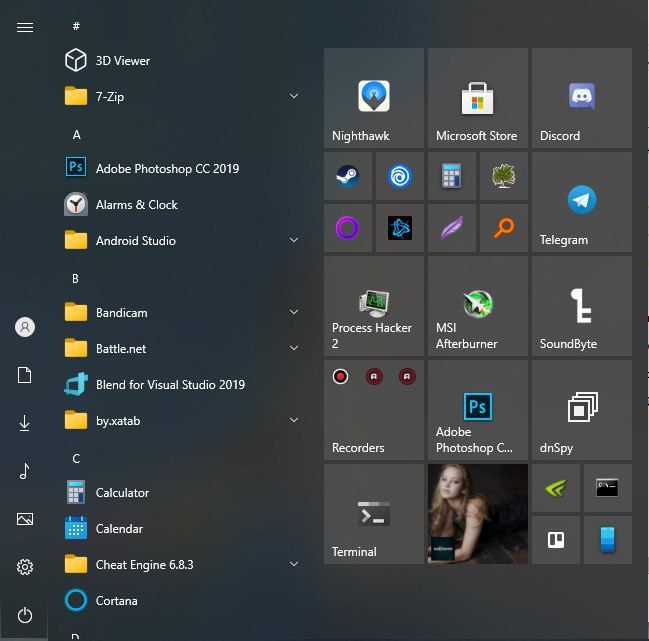Expand the Battle.net folder chevron

(294, 348)
